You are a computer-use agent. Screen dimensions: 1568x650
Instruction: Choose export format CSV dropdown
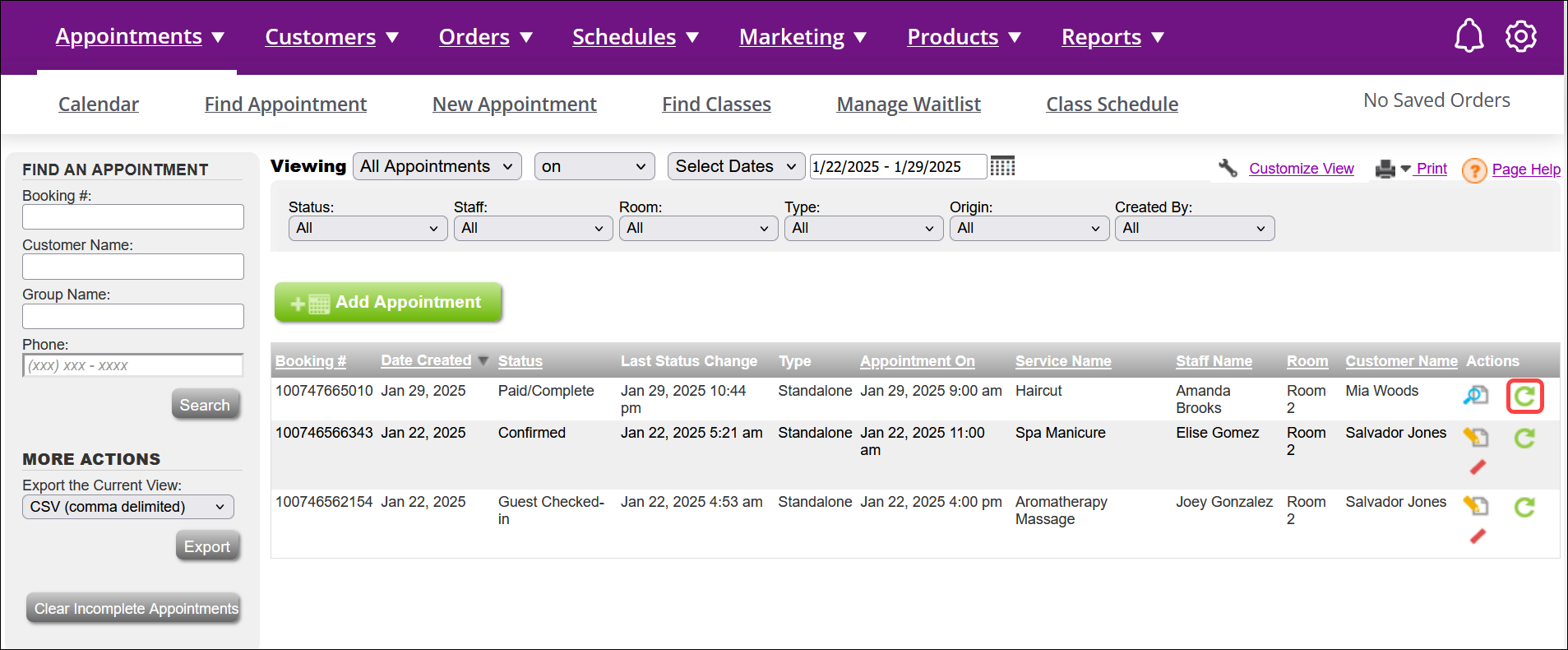point(128,507)
